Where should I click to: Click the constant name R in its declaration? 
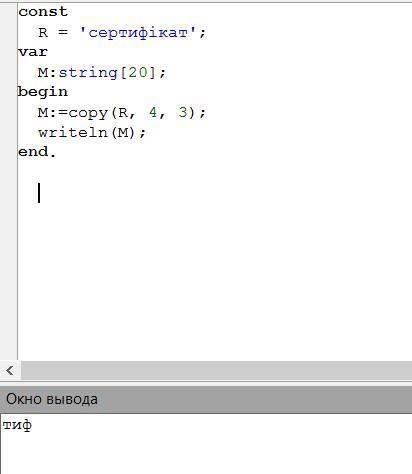click(43, 33)
